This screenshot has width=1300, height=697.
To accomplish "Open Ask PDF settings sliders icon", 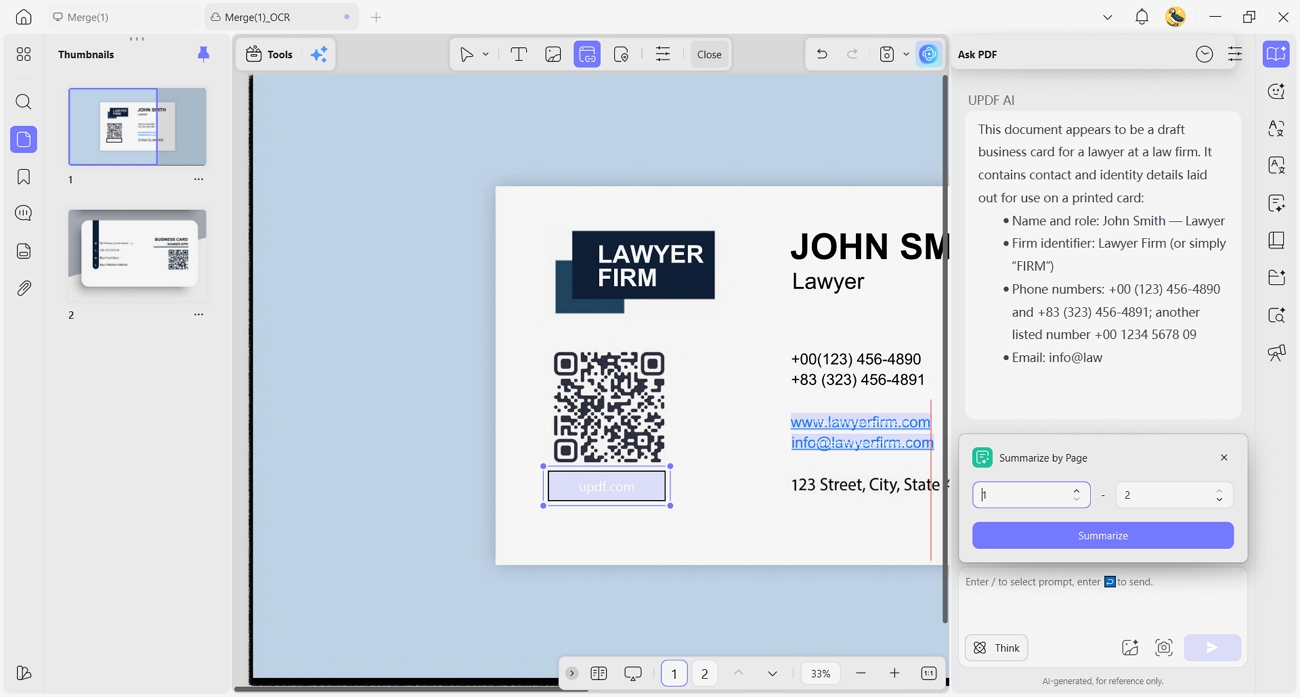I will 1235,55.
